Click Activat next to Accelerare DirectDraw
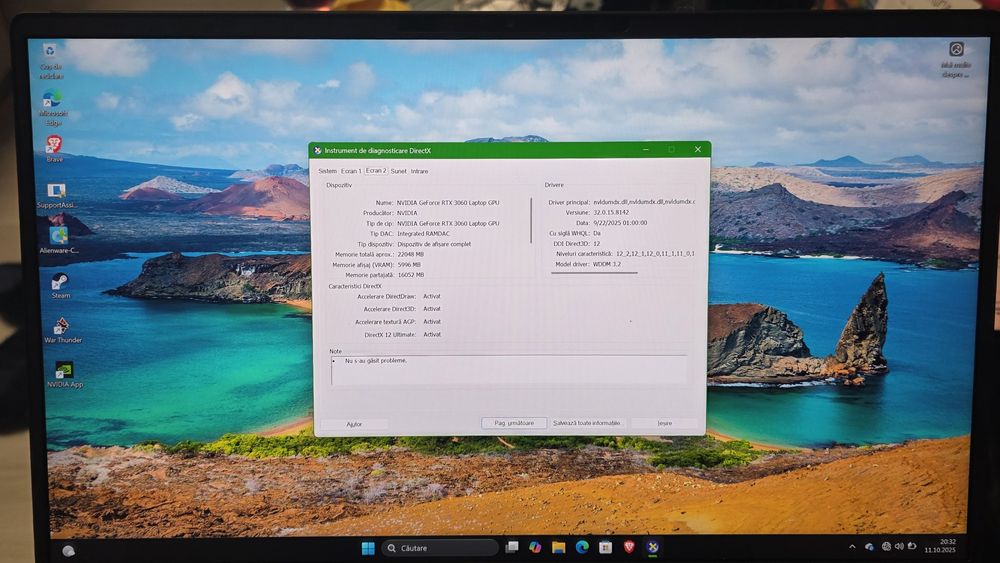The width and height of the screenshot is (1000, 563). [432, 296]
